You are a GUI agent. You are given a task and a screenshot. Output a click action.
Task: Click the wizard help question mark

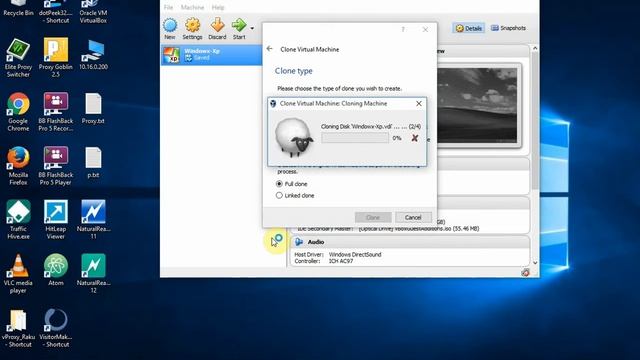tap(403, 29)
